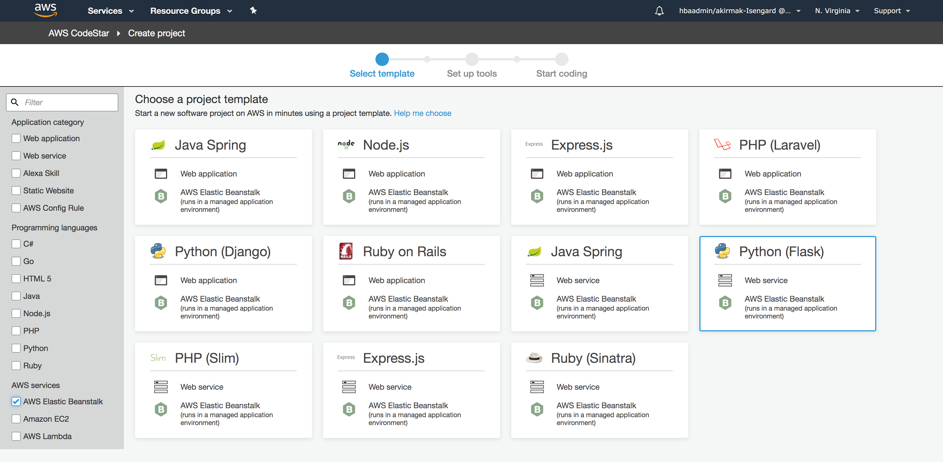This screenshot has height=462, width=943.
Task: Click the Help me choose link
Action: (423, 113)
